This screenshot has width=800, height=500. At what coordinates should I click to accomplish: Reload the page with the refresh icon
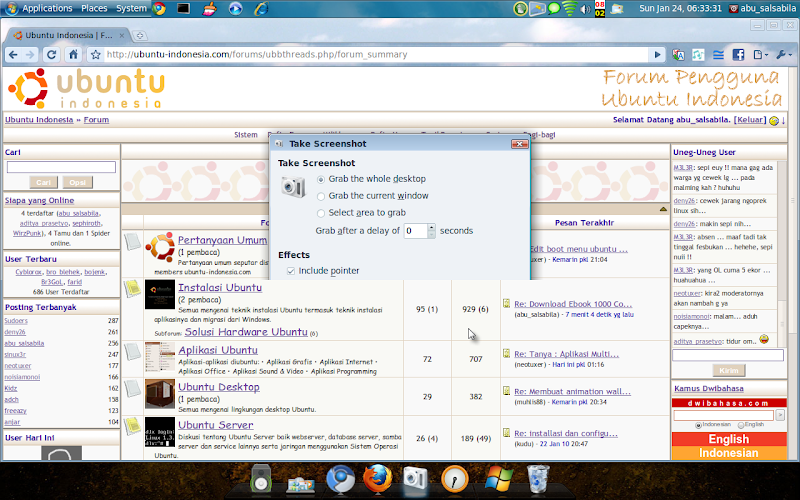(x=51, y=55)
